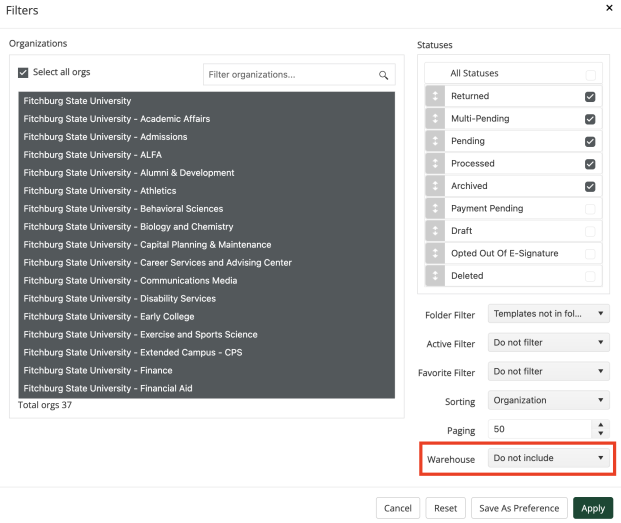Apply the selected filters

(593, 508)
